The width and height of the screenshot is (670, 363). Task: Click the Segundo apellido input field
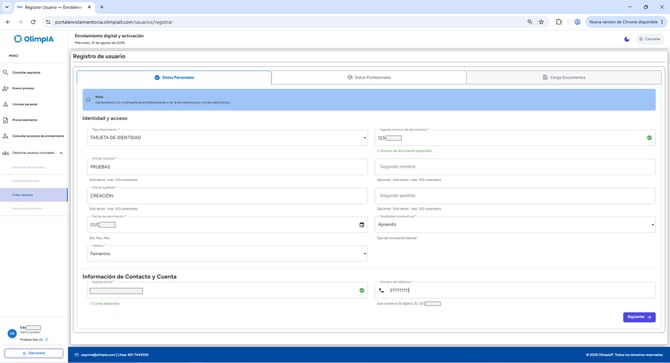pyautogui.click(x=515, y=196)
